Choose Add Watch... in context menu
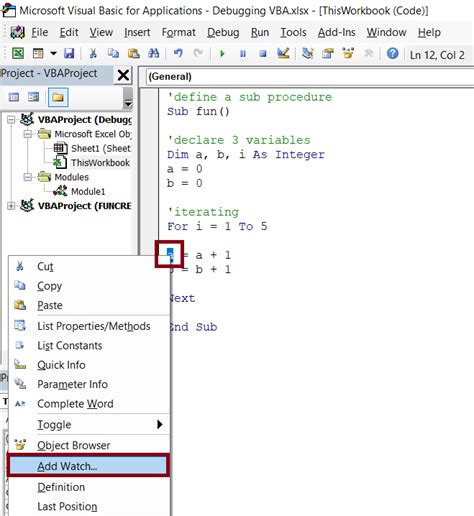 point(88,466)
